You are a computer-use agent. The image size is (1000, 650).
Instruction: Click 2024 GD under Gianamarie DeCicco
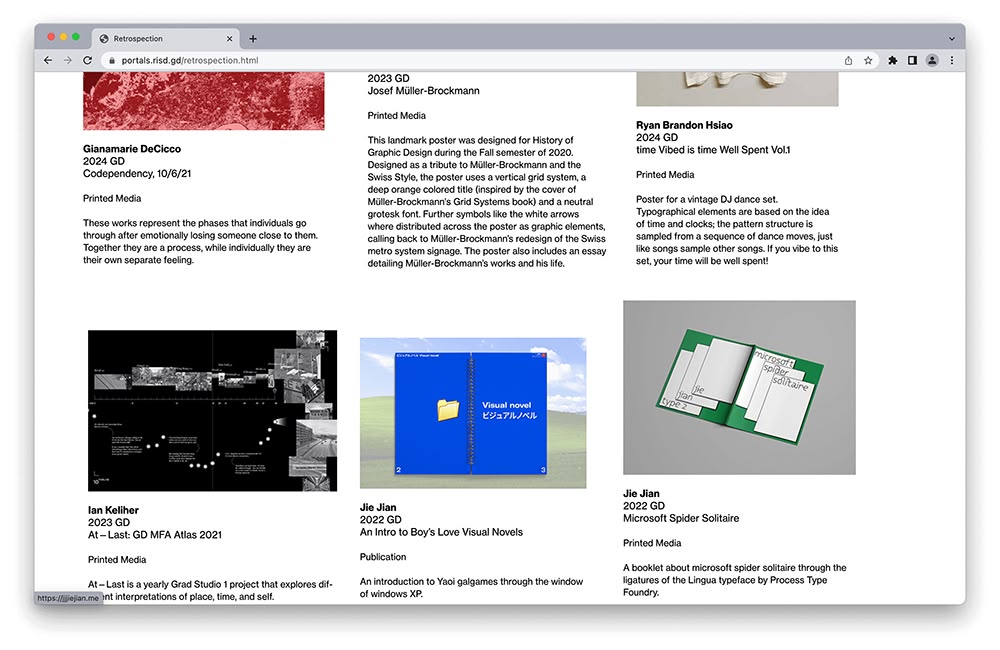click(104, 161)
